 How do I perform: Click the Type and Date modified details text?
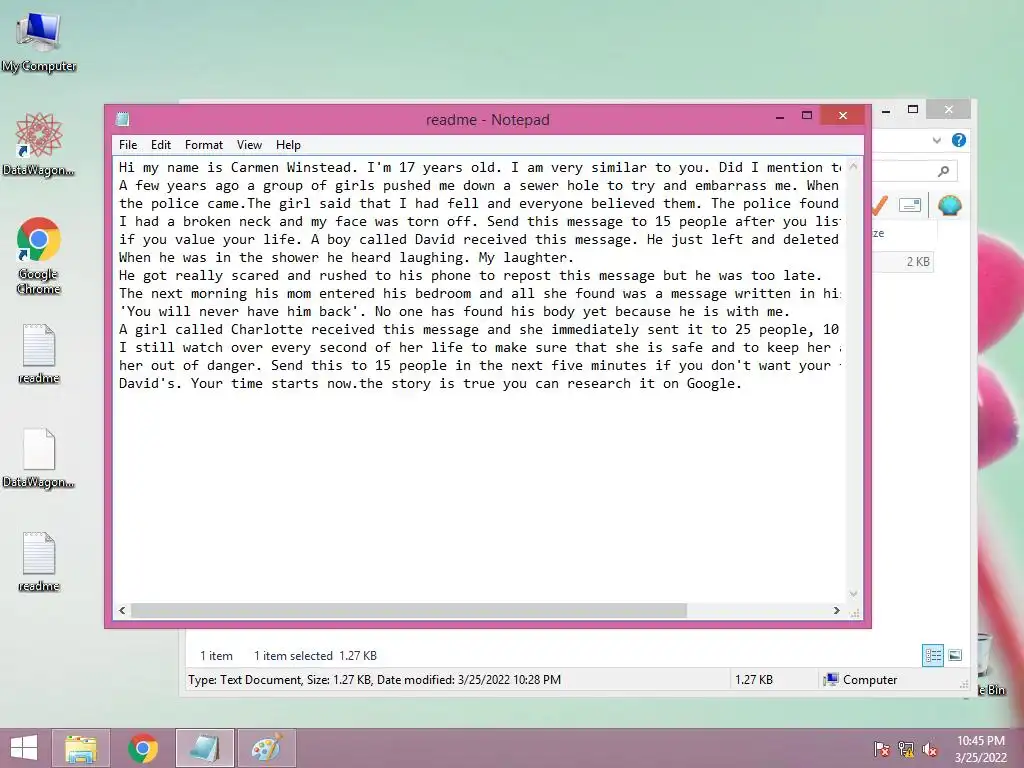click(374, 680)
